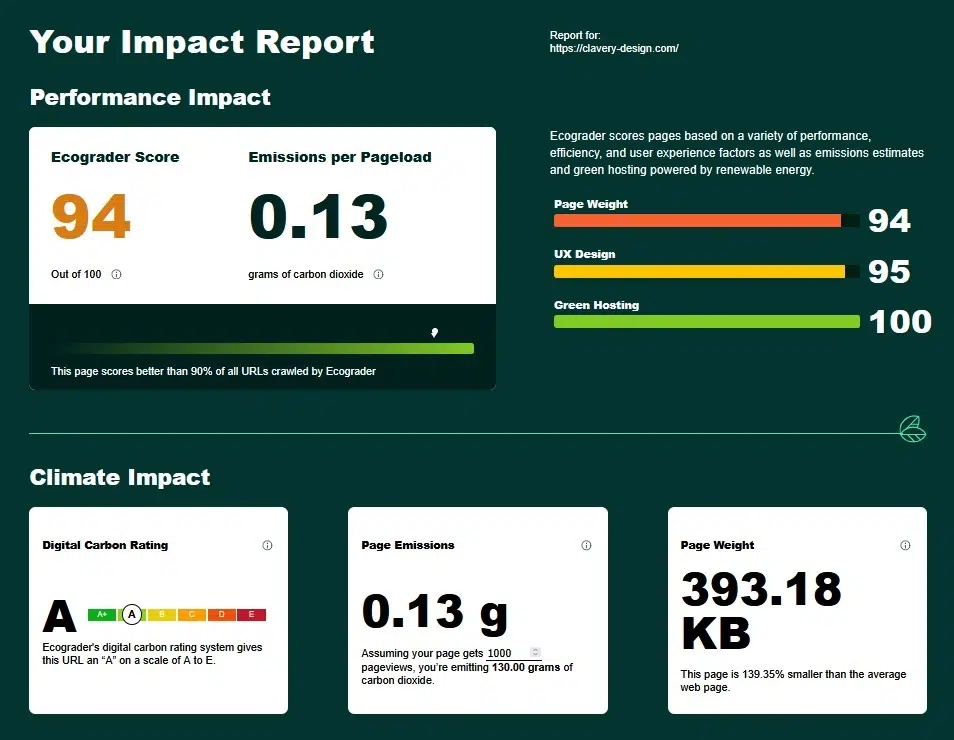Image resolution: width=954 pixels, height=740 pixels.
Task: Click the D rating segment
Action: pos(221,615)
